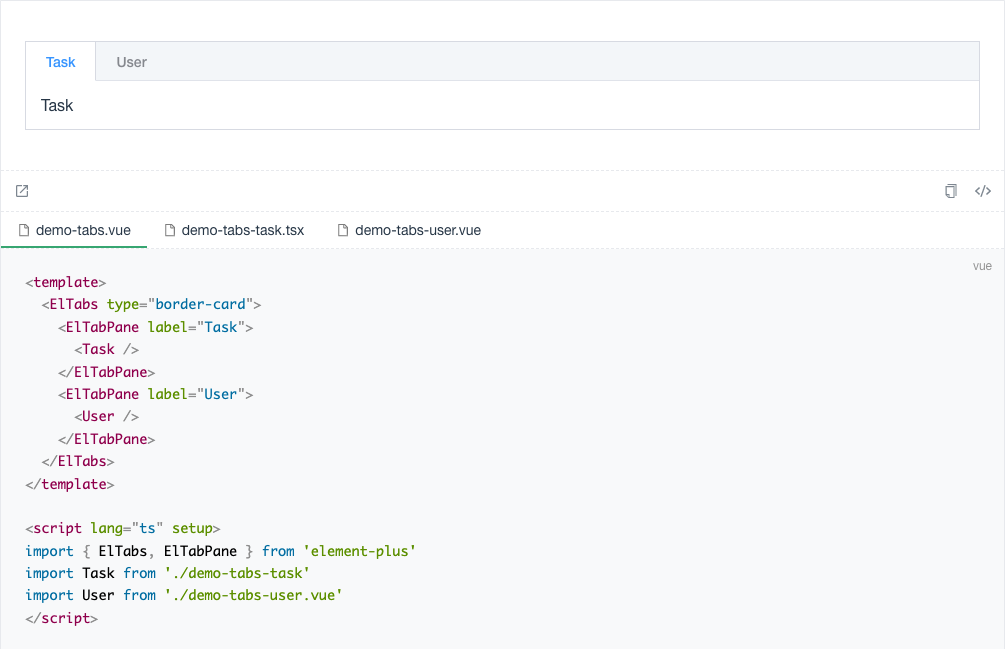Open demo in playground via external-link icon
Image resolution: width=1005 pixels, height=649 pixels.
tap(22, 191)
